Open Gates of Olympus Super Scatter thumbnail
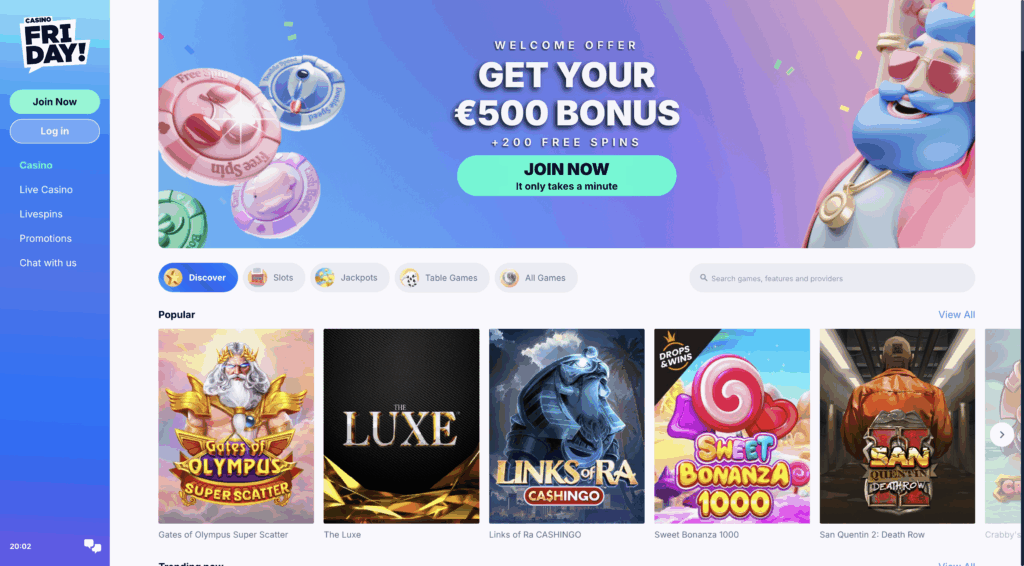1024x566 pixels. (236, 426)
